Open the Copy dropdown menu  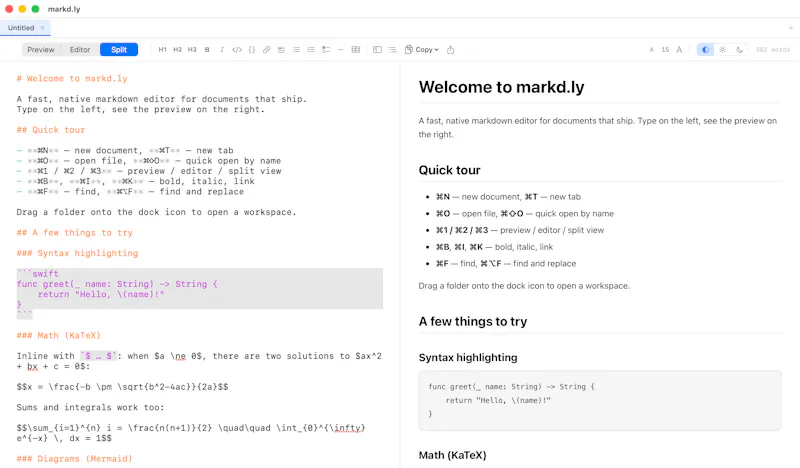tap(422, 50)
